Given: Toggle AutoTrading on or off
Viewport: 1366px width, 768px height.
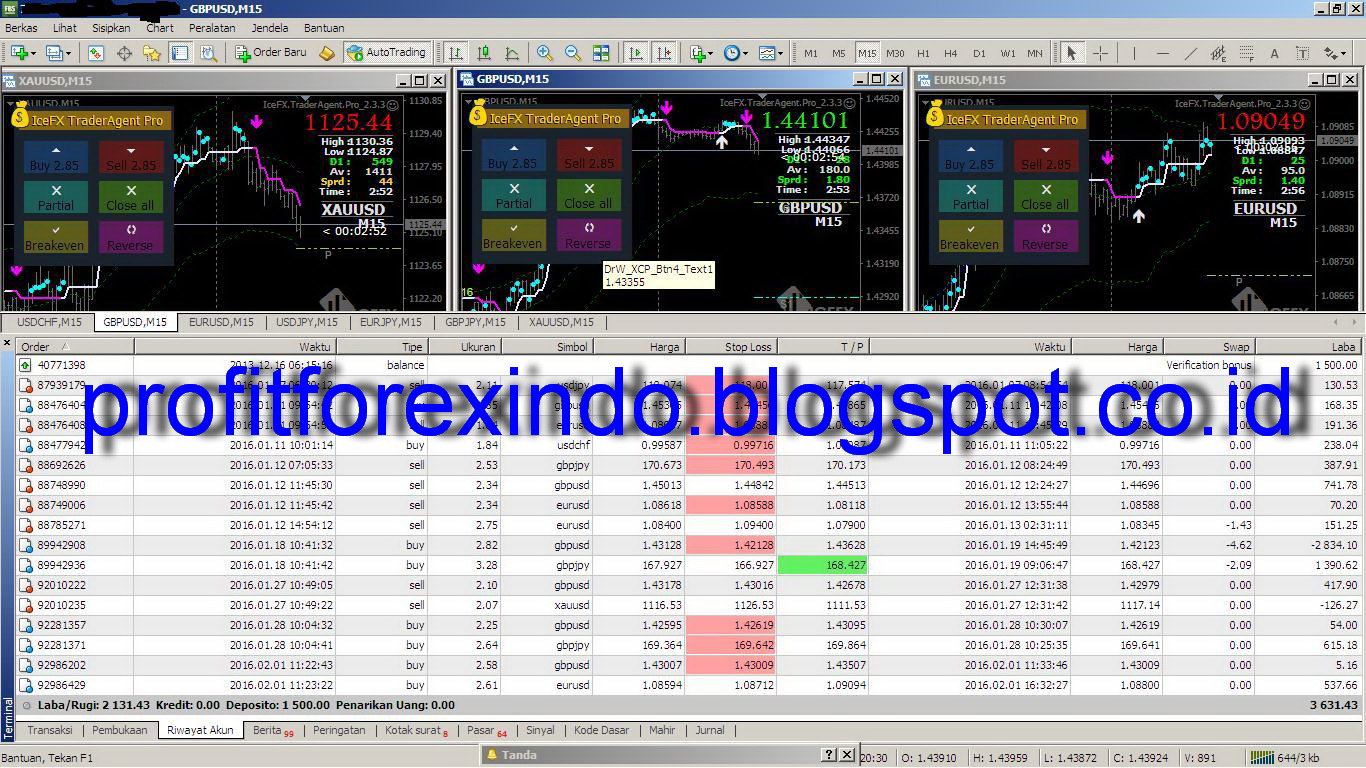Looking at the screenshot, I should tap(386, 53).
